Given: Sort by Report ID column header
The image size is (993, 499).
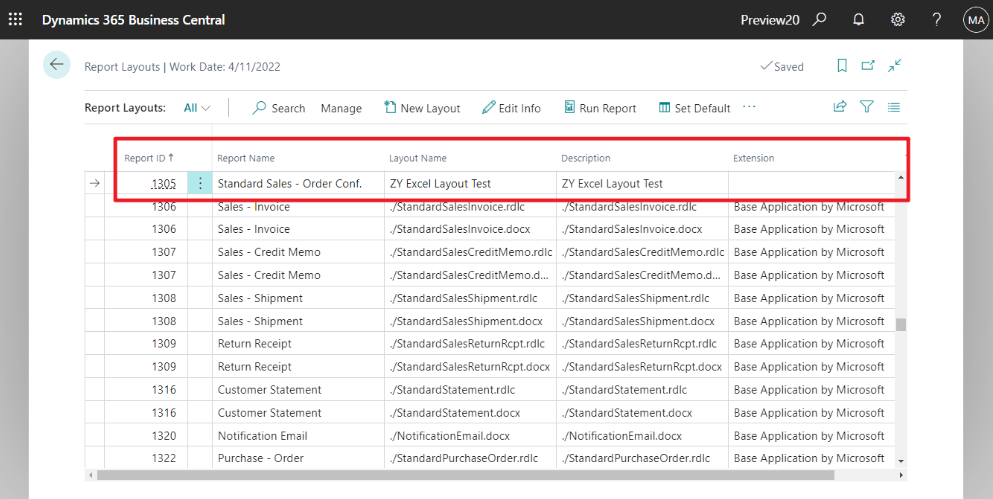Looking at the screenshot, I should (x=149, y=158).
